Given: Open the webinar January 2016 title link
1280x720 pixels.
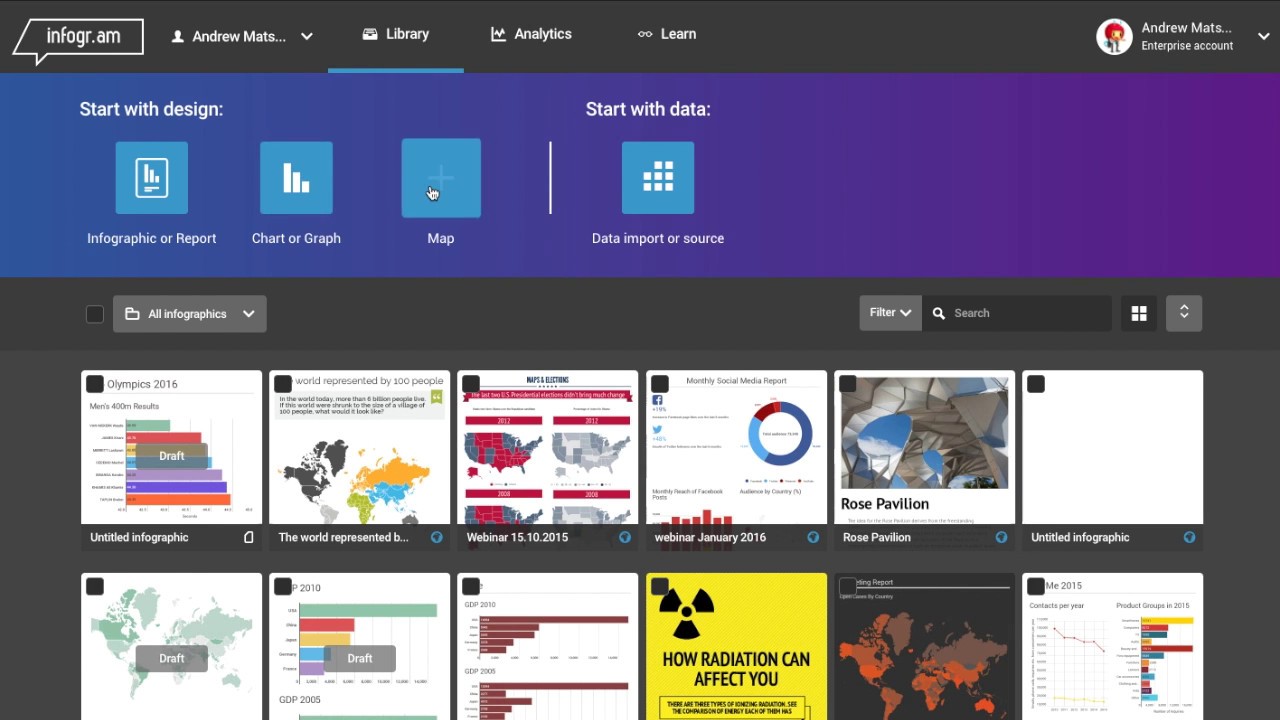Looking at the screenshot, I should 710,537.
